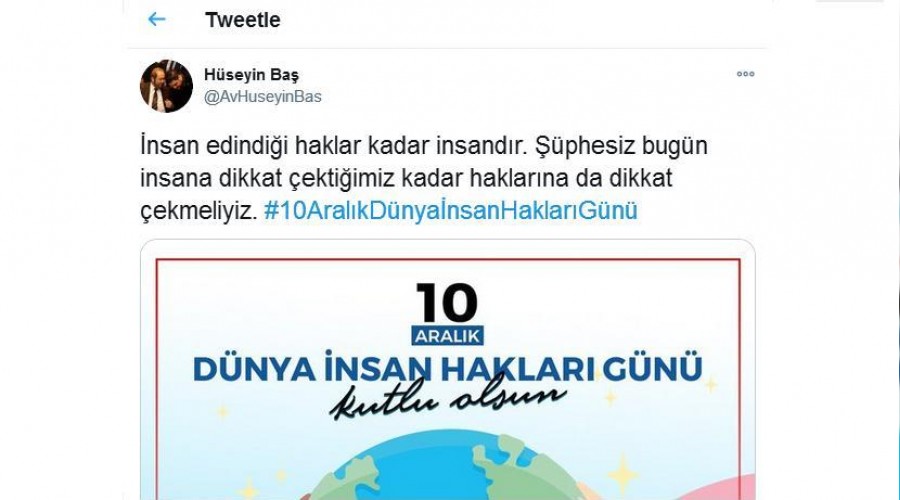Image resolution: width=900 pixels, height=500 pixels.
Task: Go back using the blue arrow icon
Action: (156, 20)
